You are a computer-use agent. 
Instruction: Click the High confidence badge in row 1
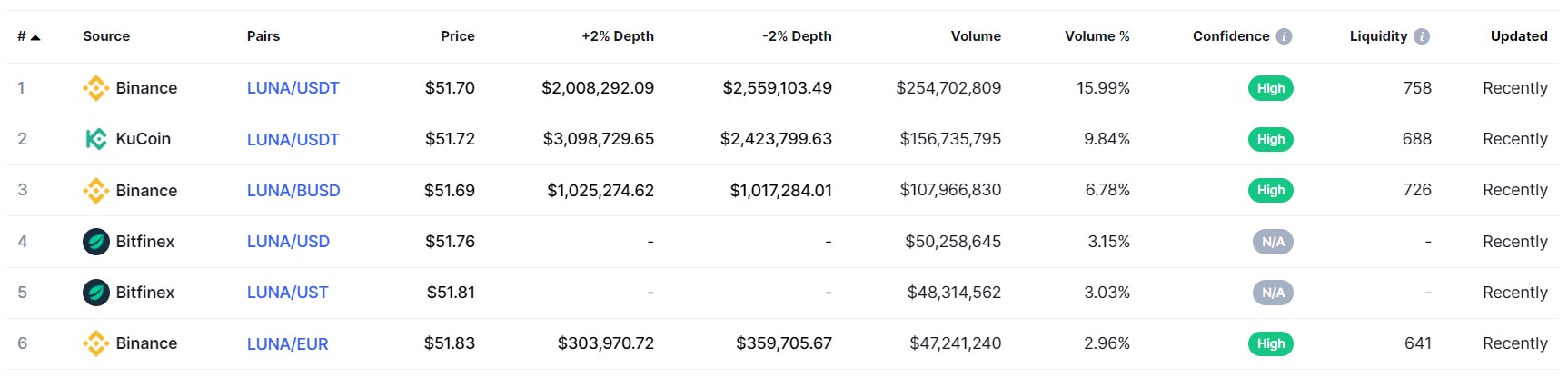1270,88
